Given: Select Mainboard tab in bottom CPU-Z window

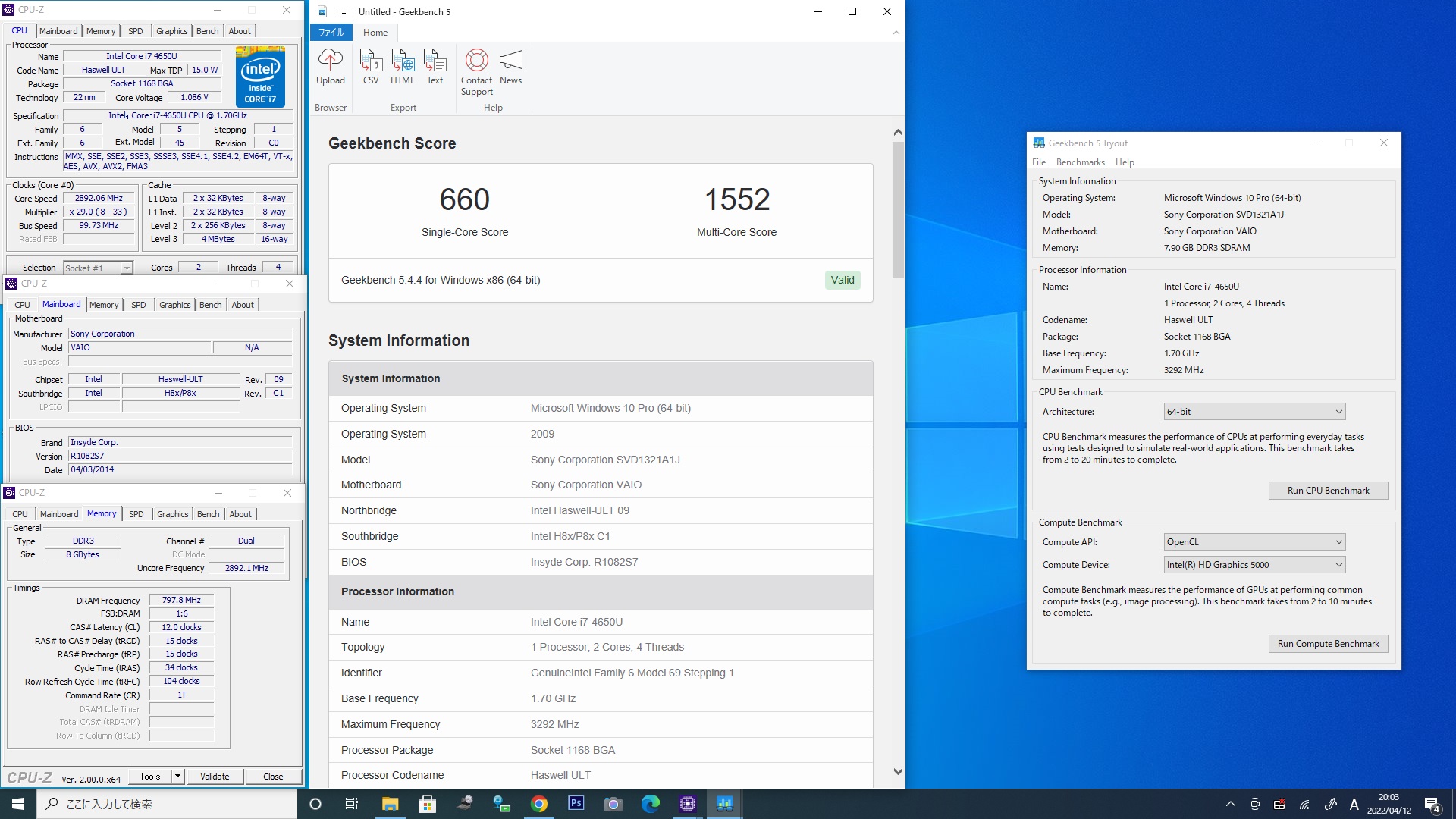Looking at the screenshot, I should (x=59, y=514).
